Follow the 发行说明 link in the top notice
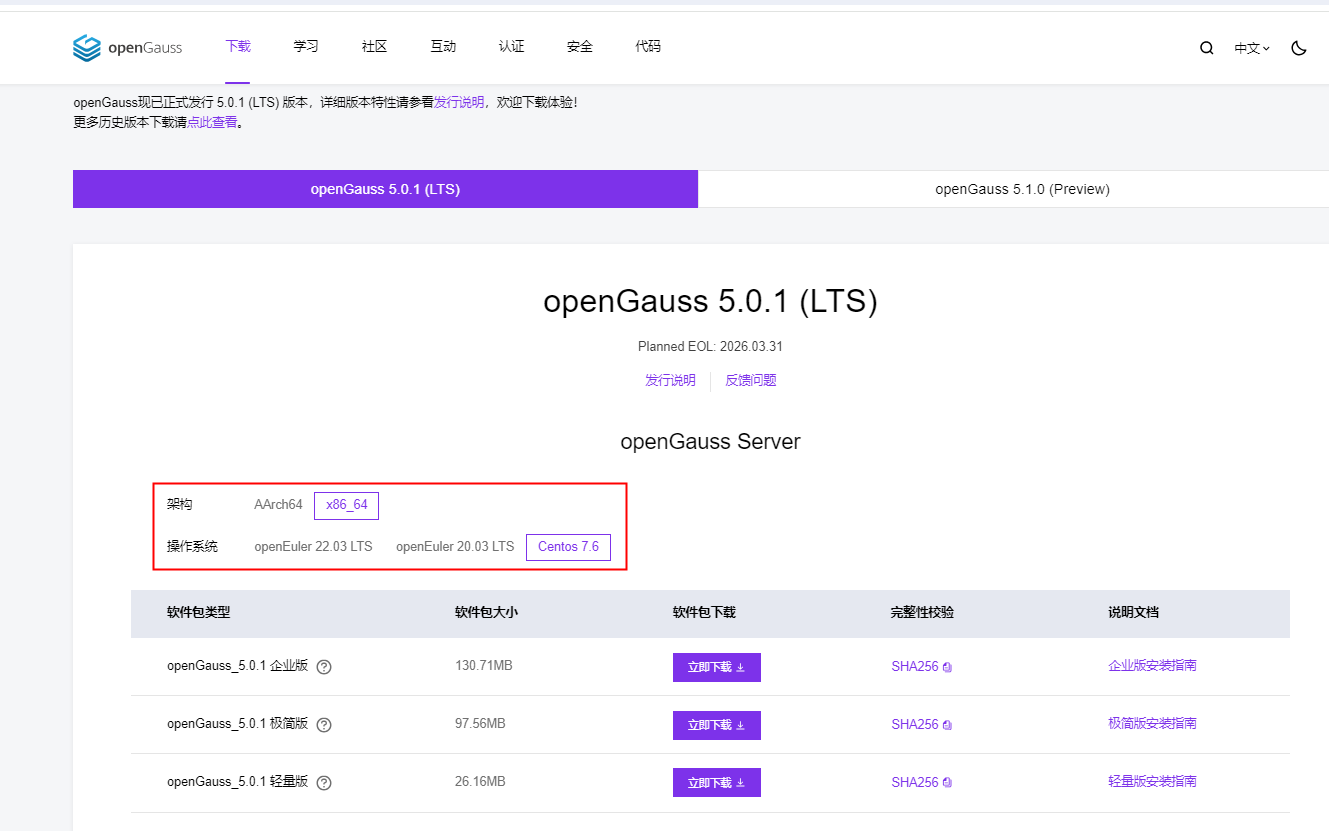 click(x=459, y=102)
